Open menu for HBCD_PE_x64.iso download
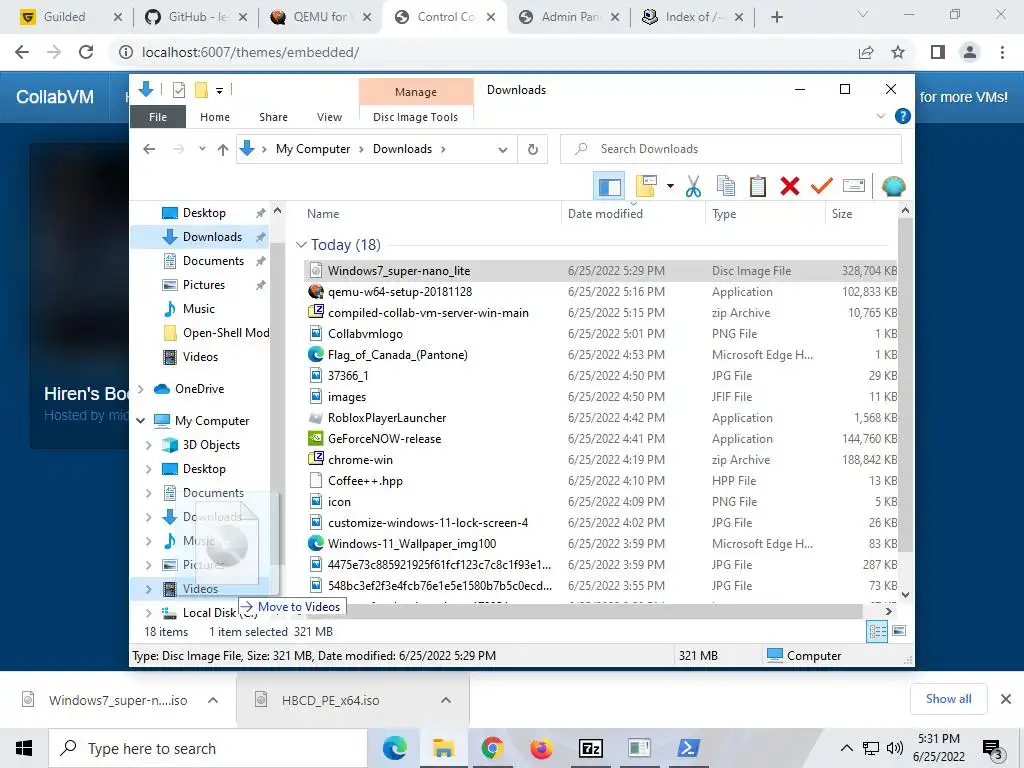The height and width of the screenshot is (768, 1024). (x=446, y=700)
